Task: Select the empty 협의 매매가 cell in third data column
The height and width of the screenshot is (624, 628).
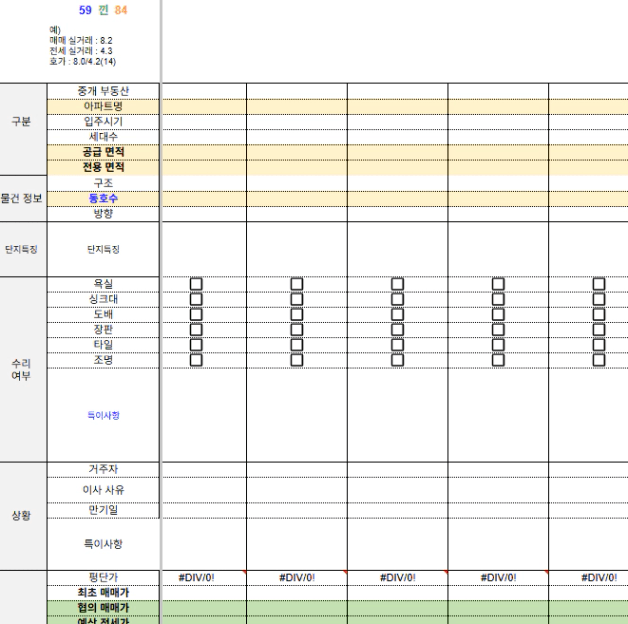Action: [x=397, y=608]
